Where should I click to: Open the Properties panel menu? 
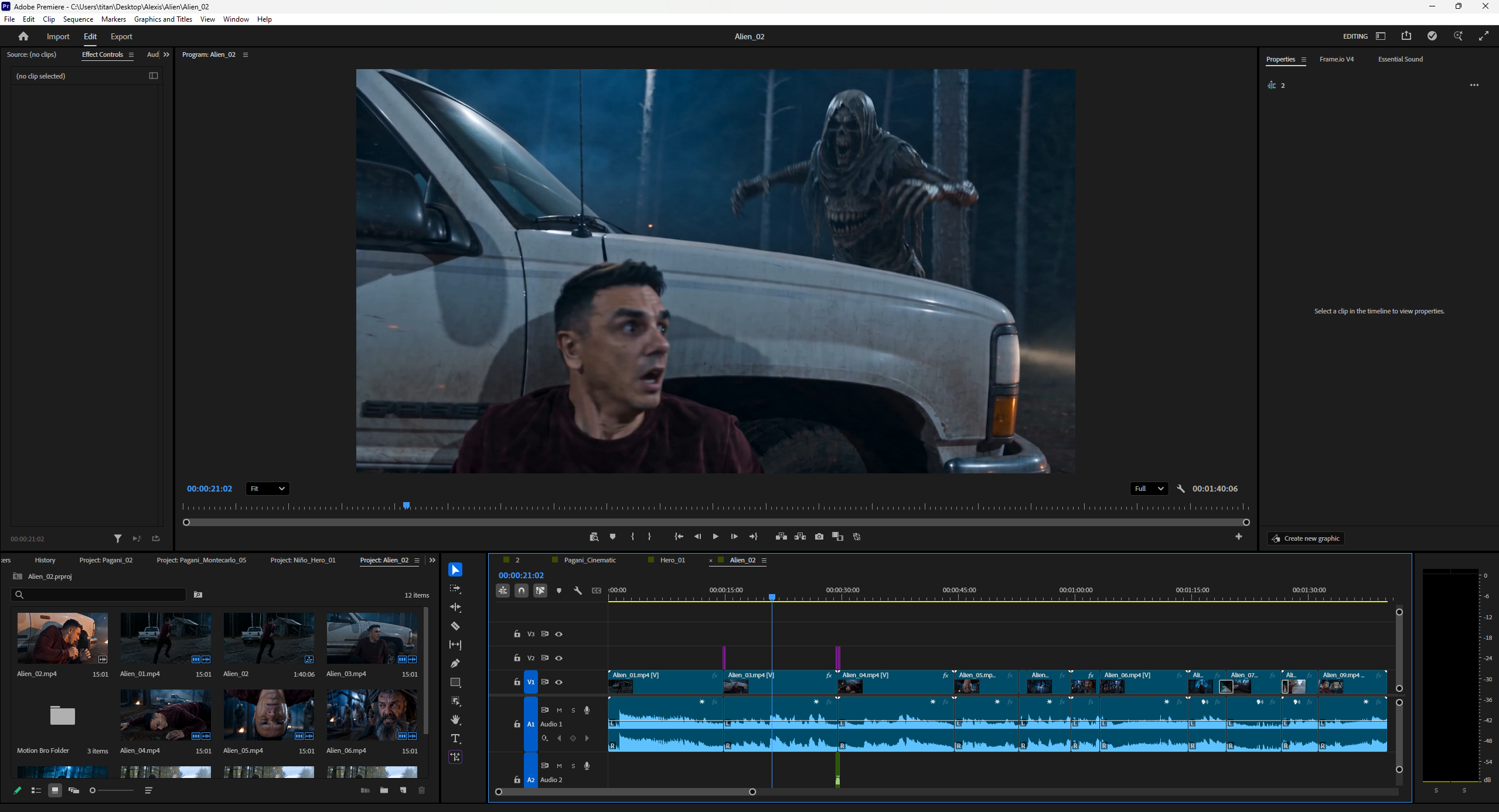(x=1304, y=59)
